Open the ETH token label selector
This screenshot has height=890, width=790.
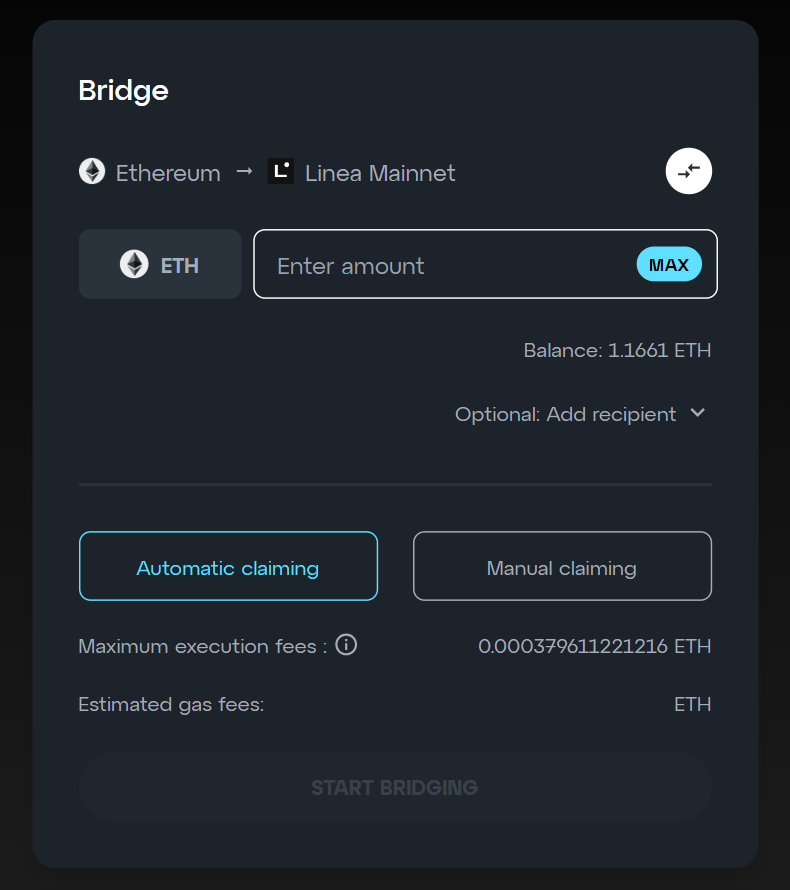coord(180,265)
